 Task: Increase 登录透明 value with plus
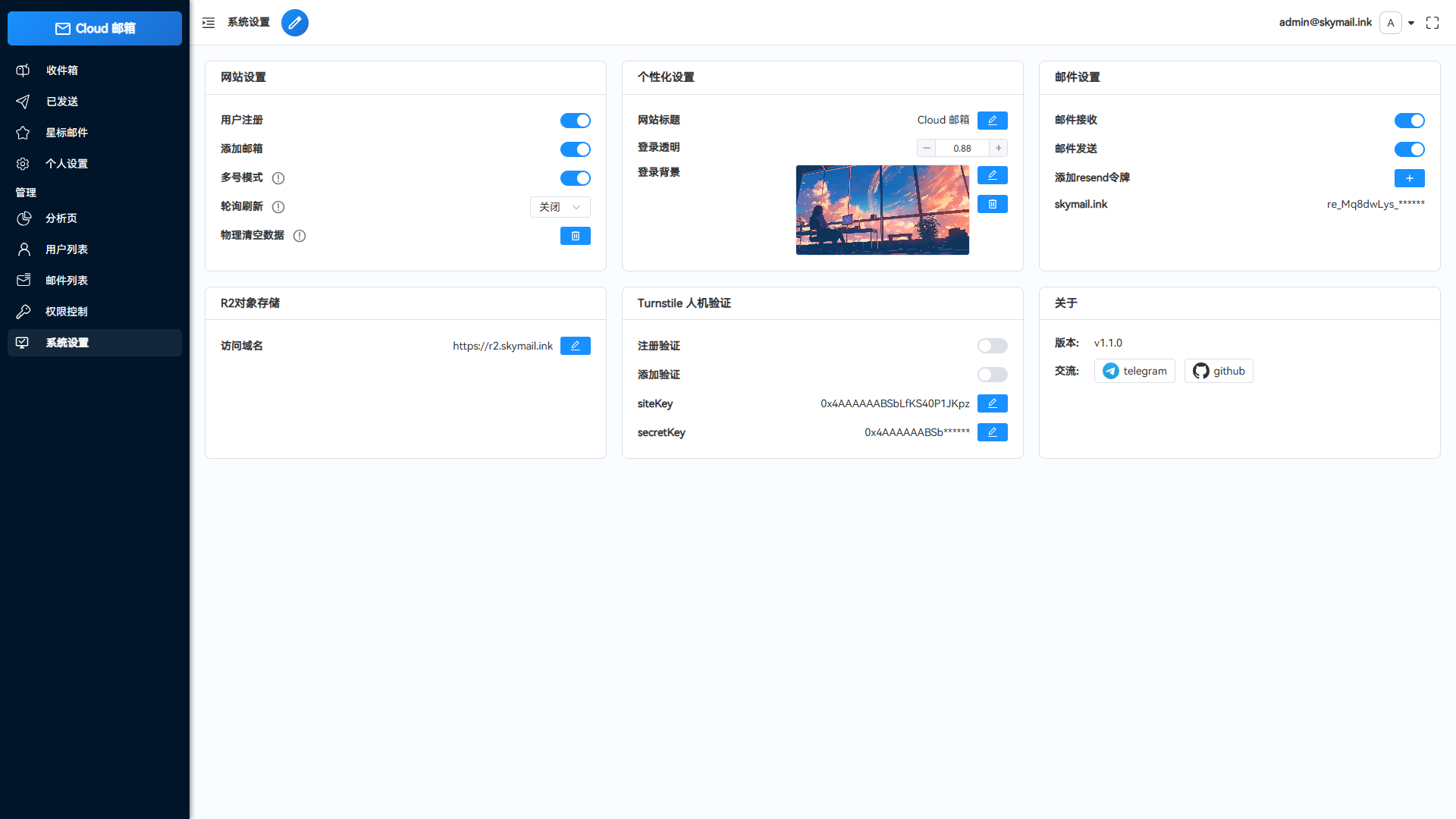pos(999,148)
